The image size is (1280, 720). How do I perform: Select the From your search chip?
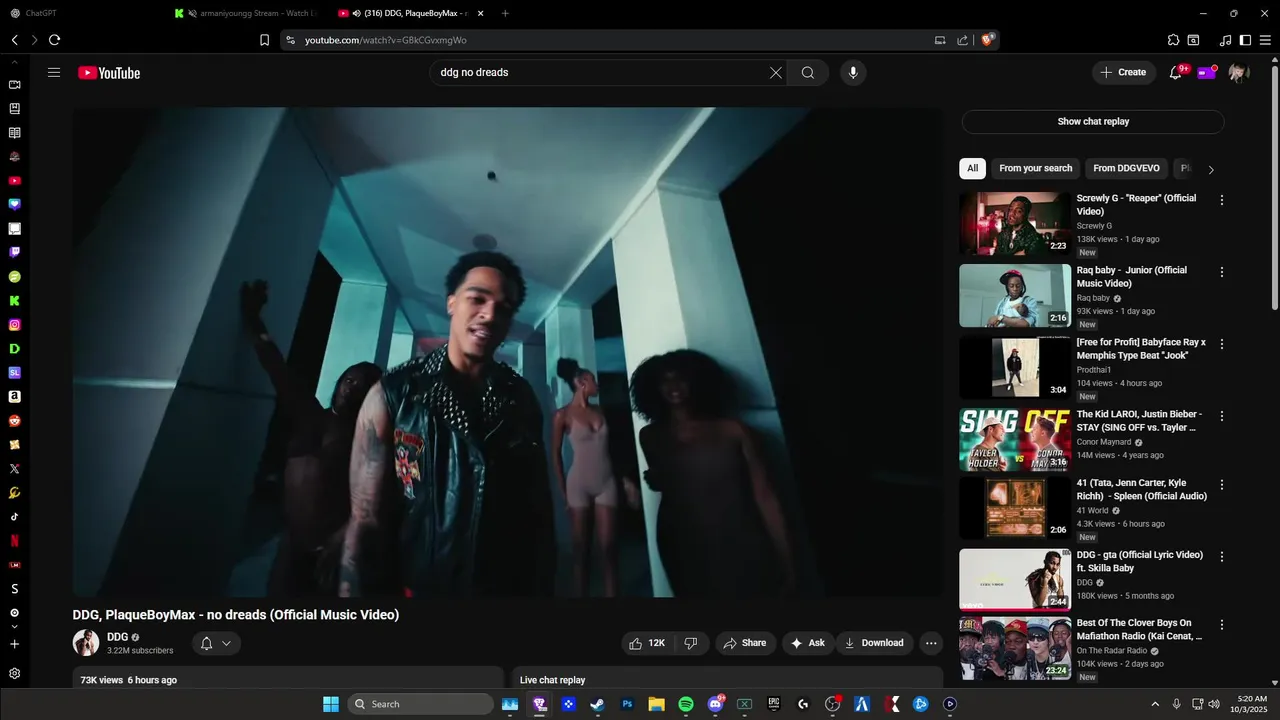[1035, 168]
